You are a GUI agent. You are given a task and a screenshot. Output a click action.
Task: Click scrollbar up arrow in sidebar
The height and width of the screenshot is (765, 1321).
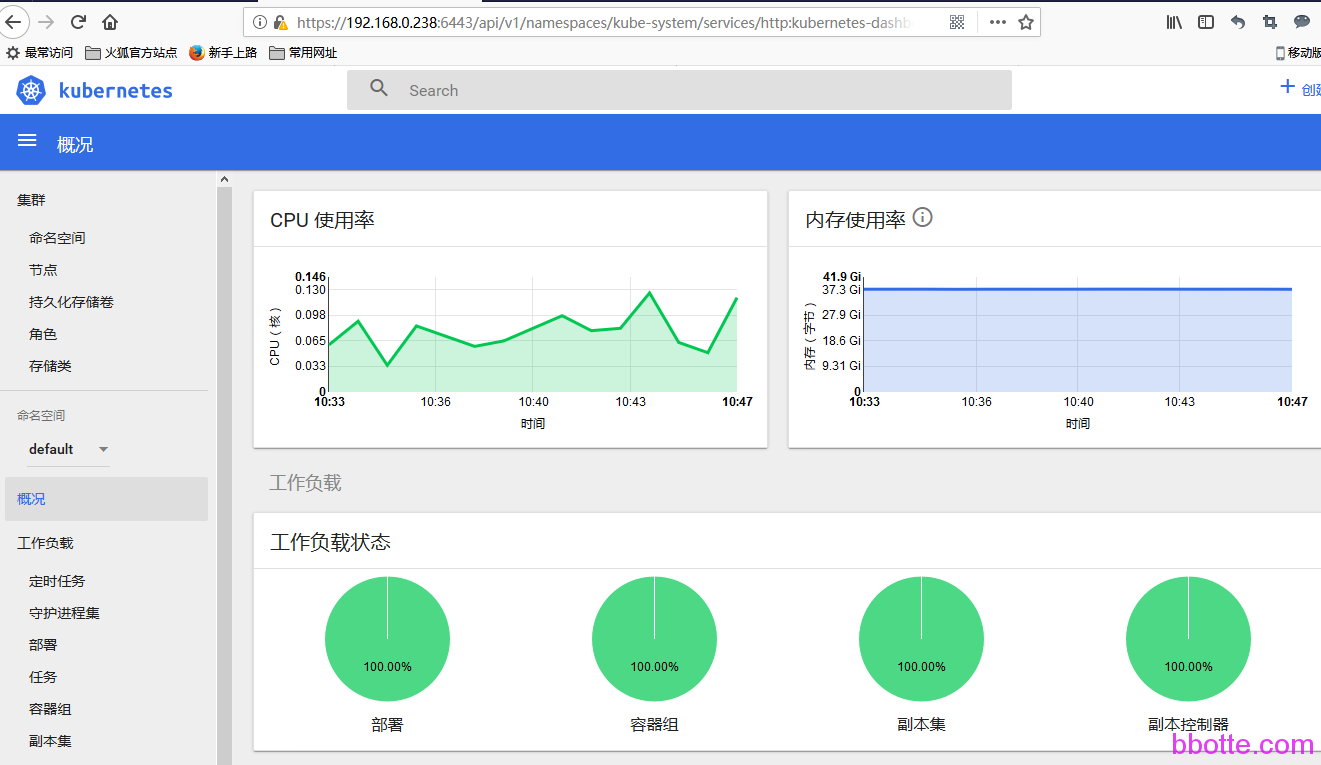224,179
